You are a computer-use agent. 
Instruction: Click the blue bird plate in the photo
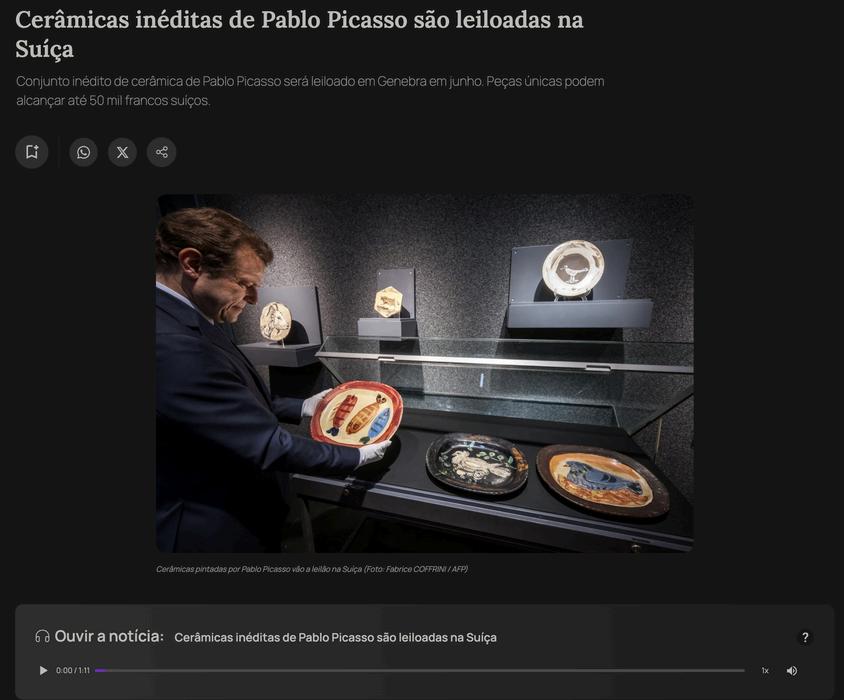point(603,480)
